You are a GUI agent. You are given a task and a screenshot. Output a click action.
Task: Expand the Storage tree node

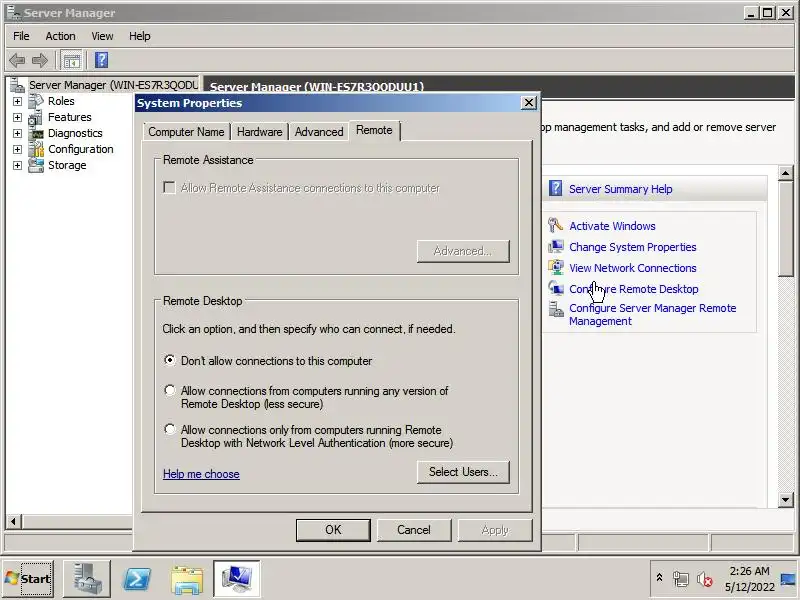[x=17, y=165]
